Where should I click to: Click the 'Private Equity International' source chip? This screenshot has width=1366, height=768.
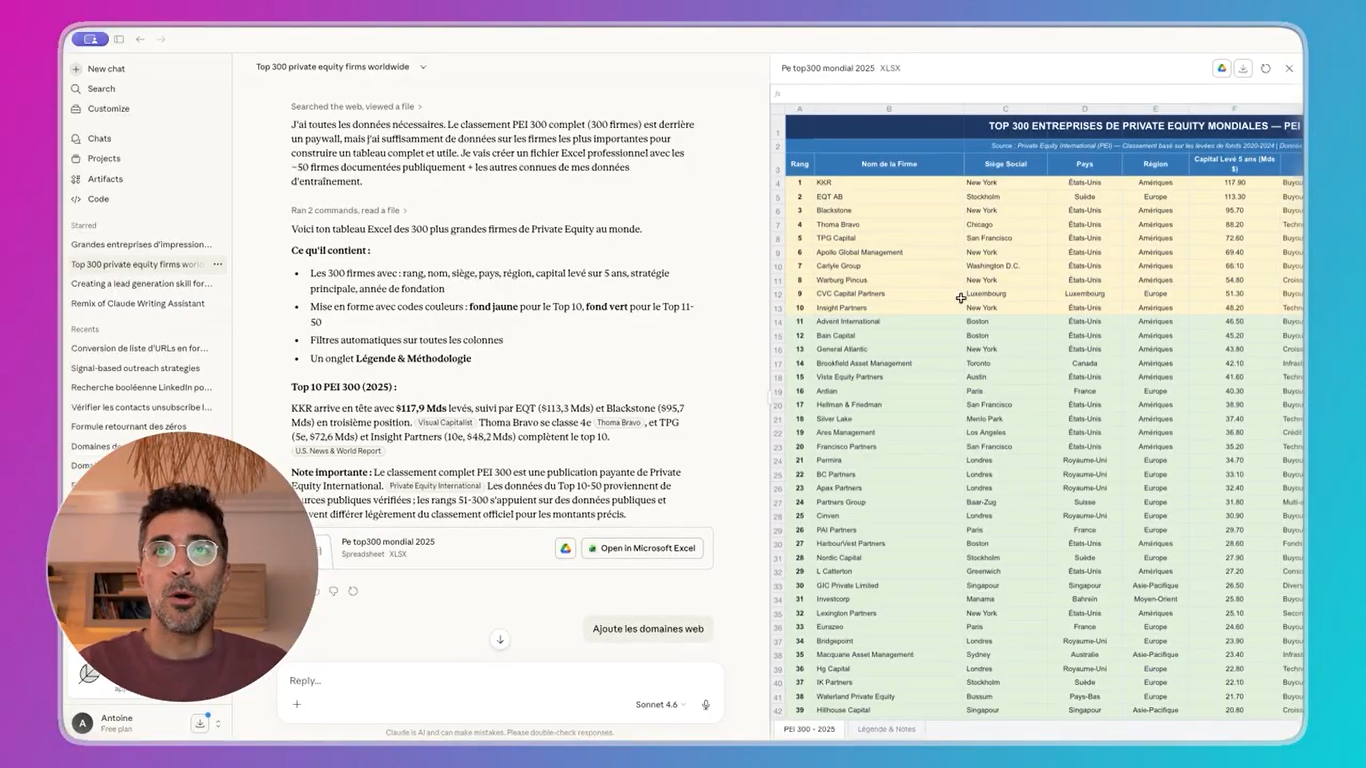(434, 486)
